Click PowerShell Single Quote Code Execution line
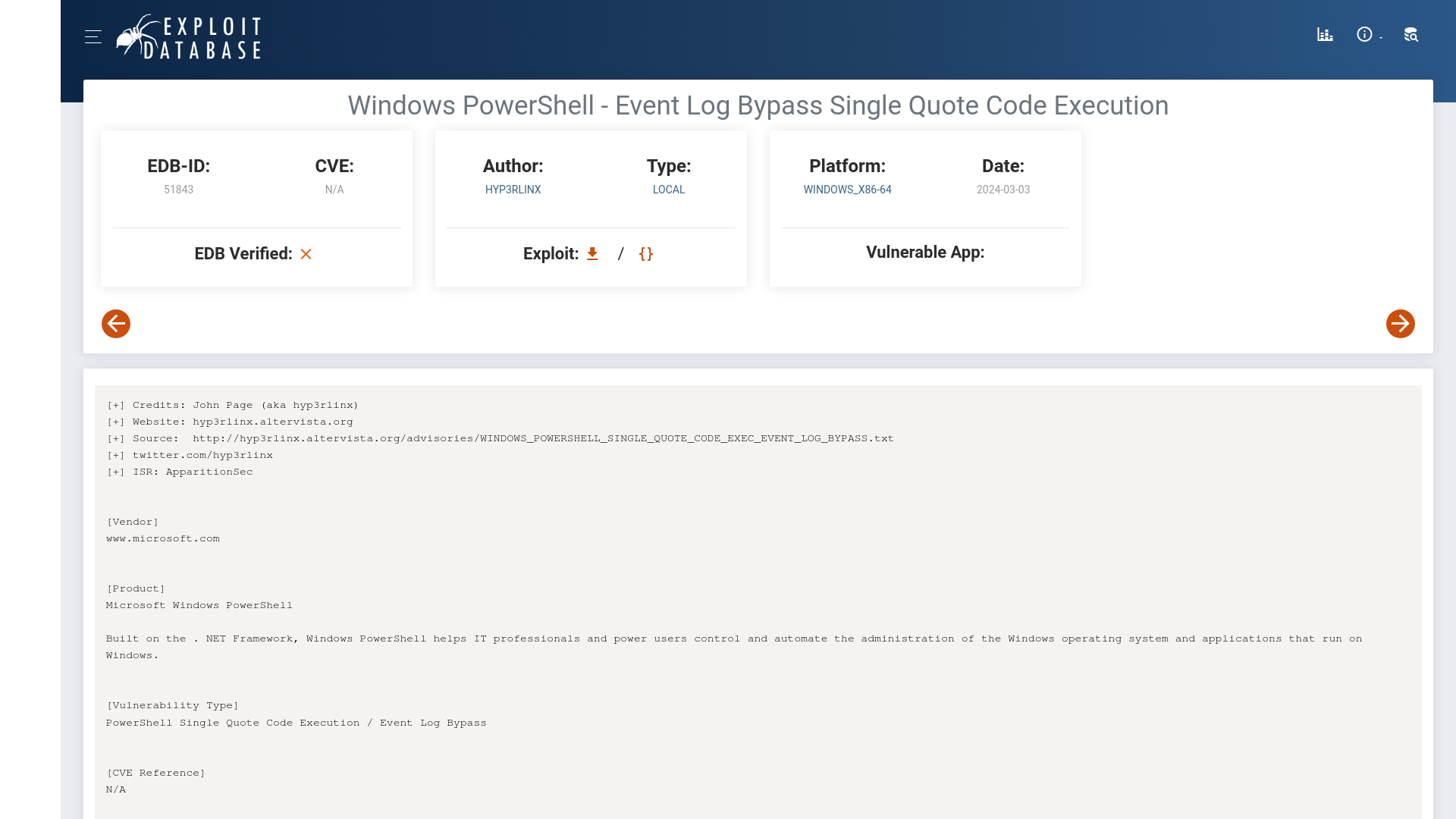Screen dimensions: 1456x819 (297, 723)
